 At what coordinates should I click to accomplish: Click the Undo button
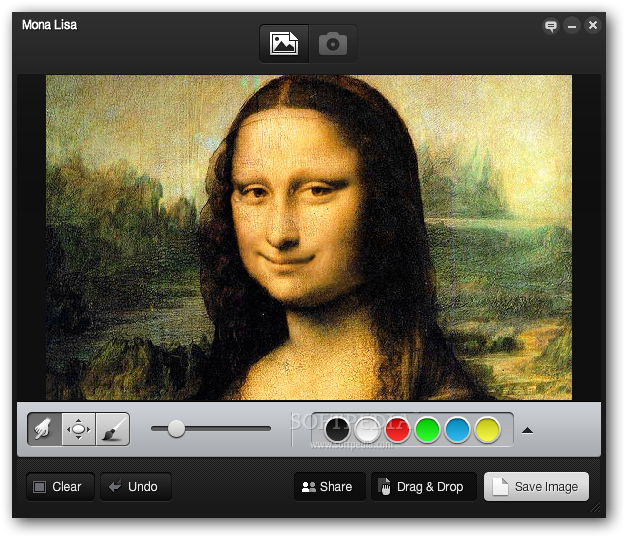tap(136, 487)
